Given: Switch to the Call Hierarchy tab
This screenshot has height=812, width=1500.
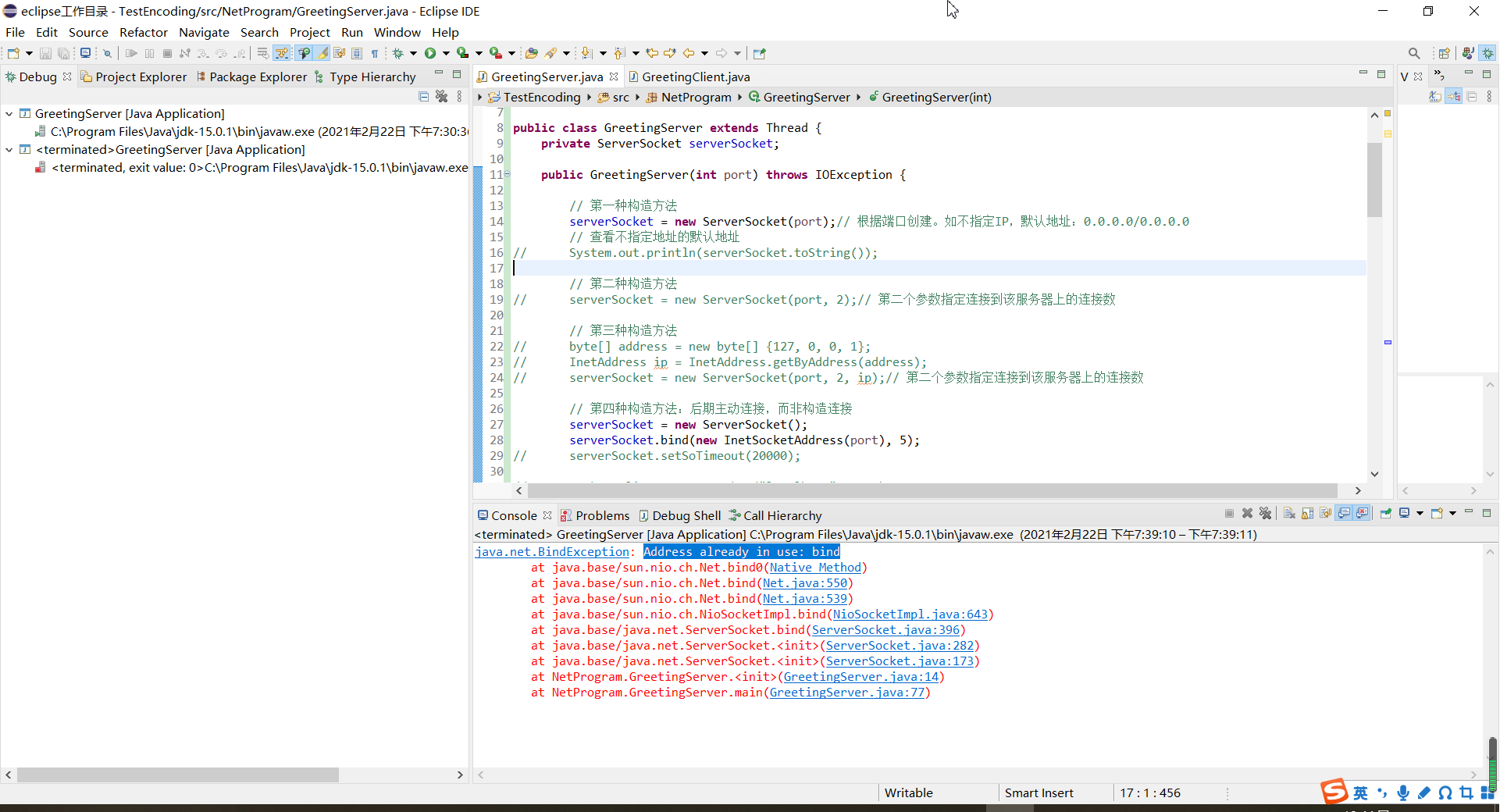Looking at the screenshot, I should [x=775, y=515].
